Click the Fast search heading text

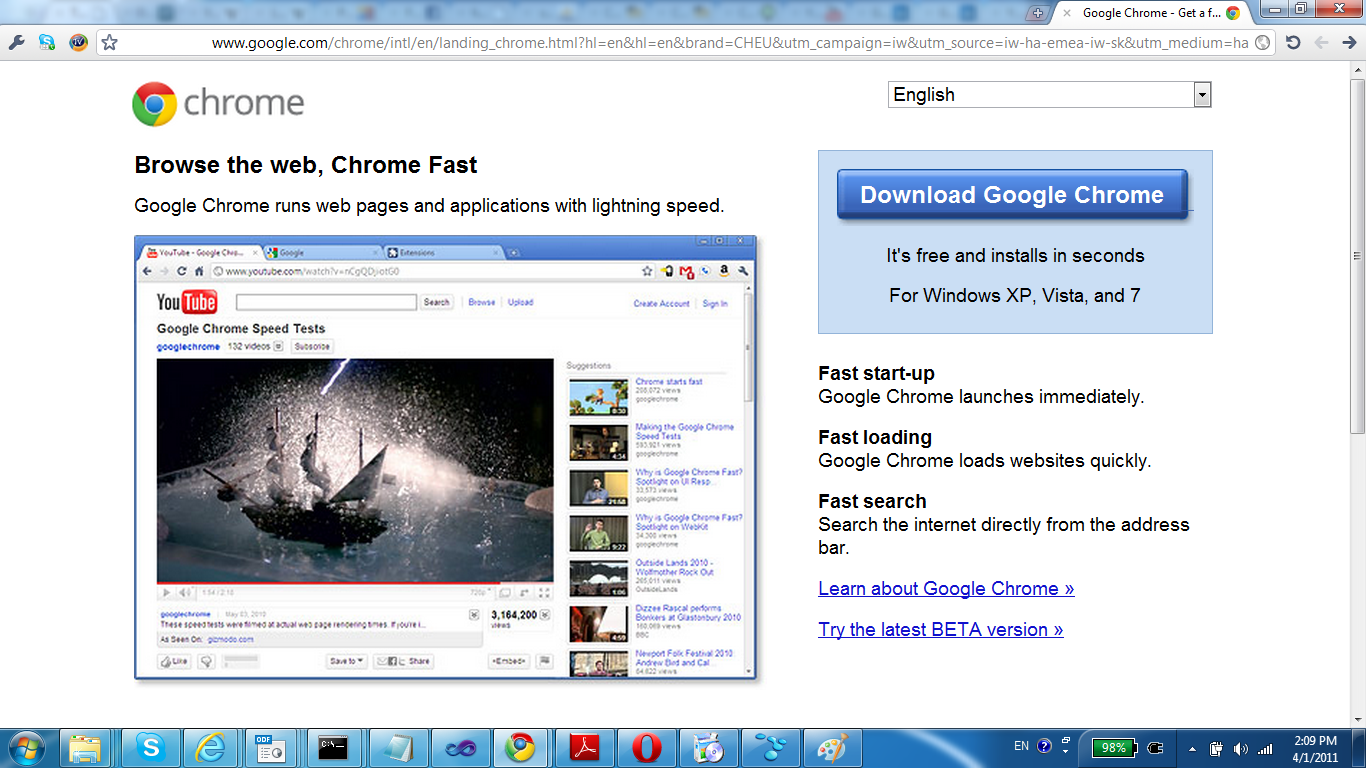[x=872, y=501]
